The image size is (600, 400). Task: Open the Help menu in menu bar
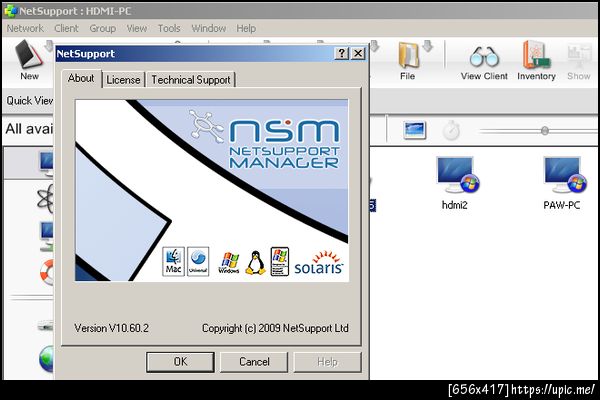pos(246,28)
